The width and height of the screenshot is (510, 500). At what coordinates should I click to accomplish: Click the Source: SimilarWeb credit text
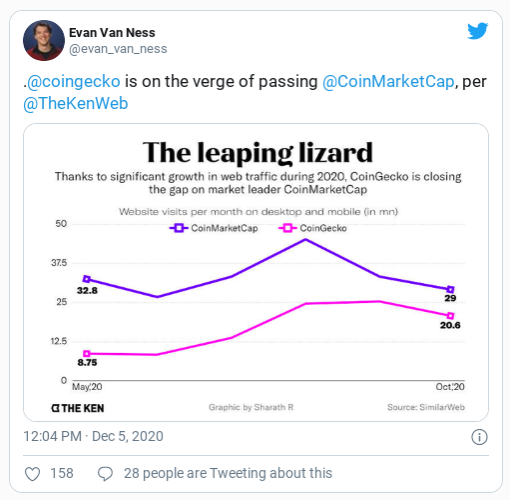[x=426, y=407]
